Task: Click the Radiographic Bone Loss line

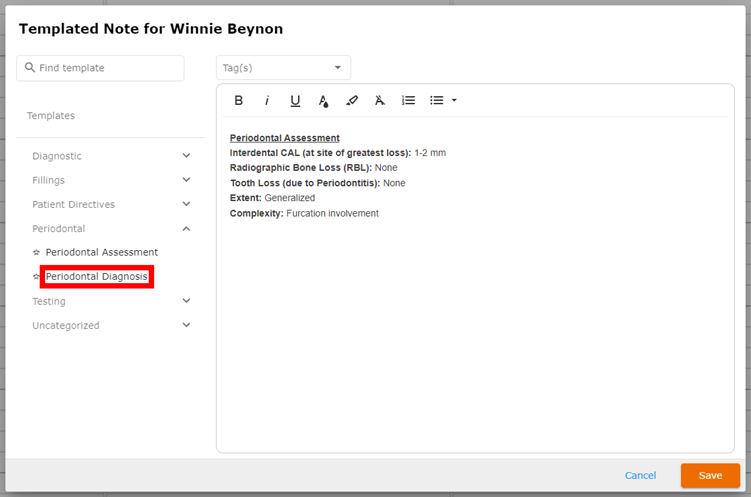Action: click(313, 168)
